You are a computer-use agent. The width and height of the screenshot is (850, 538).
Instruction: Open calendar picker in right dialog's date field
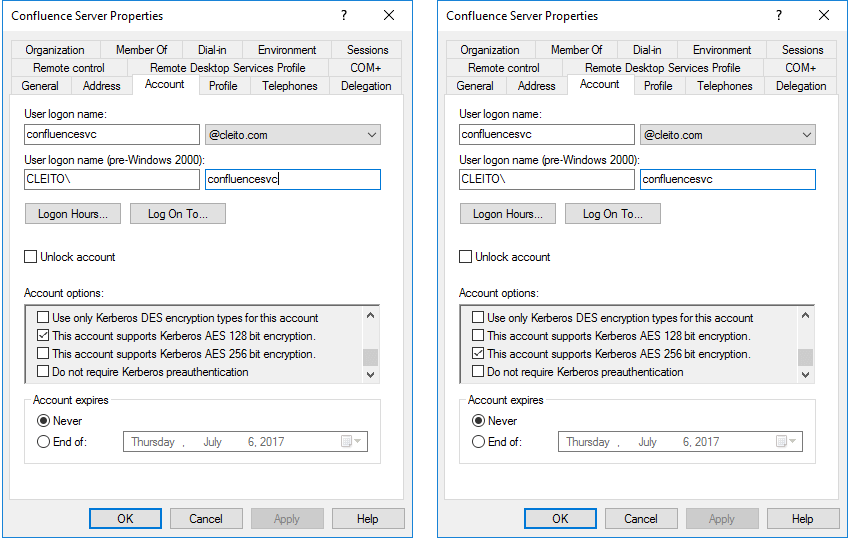(x=785, y=441)
